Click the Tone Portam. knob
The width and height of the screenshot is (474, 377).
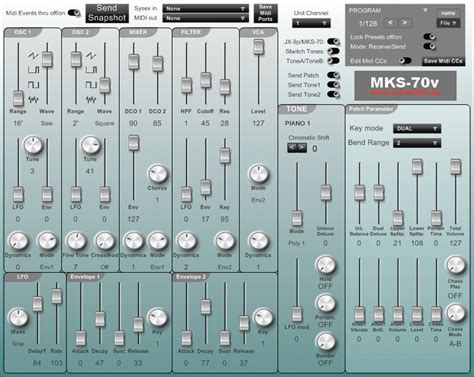pos(325,303)
